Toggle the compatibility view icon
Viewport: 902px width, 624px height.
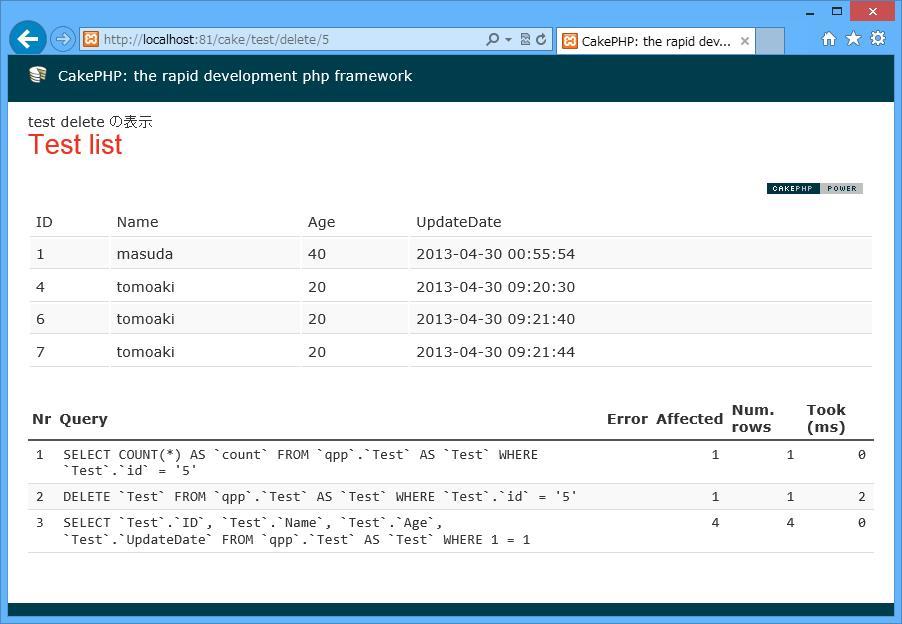(x=525, y=40)
